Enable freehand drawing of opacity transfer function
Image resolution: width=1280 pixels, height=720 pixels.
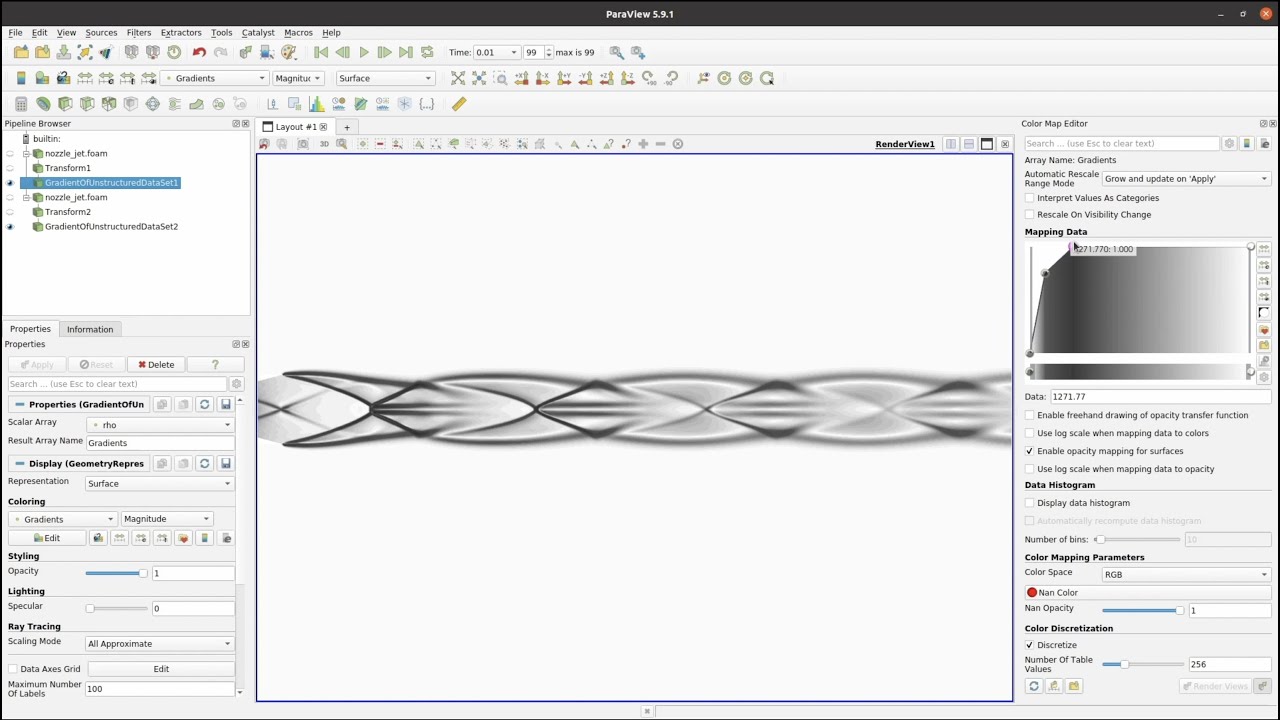[x=1030, y=415]
